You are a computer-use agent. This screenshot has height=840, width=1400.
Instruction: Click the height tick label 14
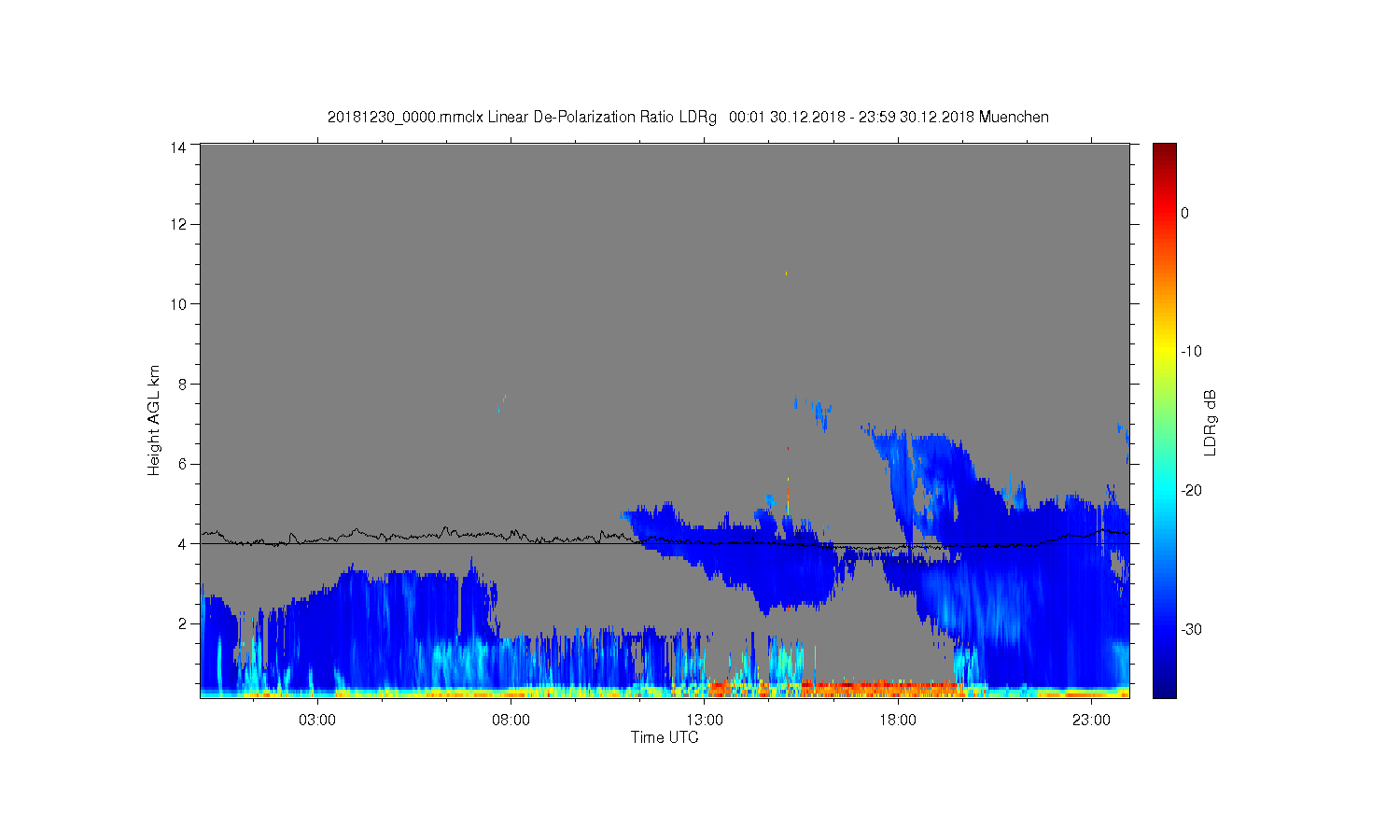click(x=178, y=147)
